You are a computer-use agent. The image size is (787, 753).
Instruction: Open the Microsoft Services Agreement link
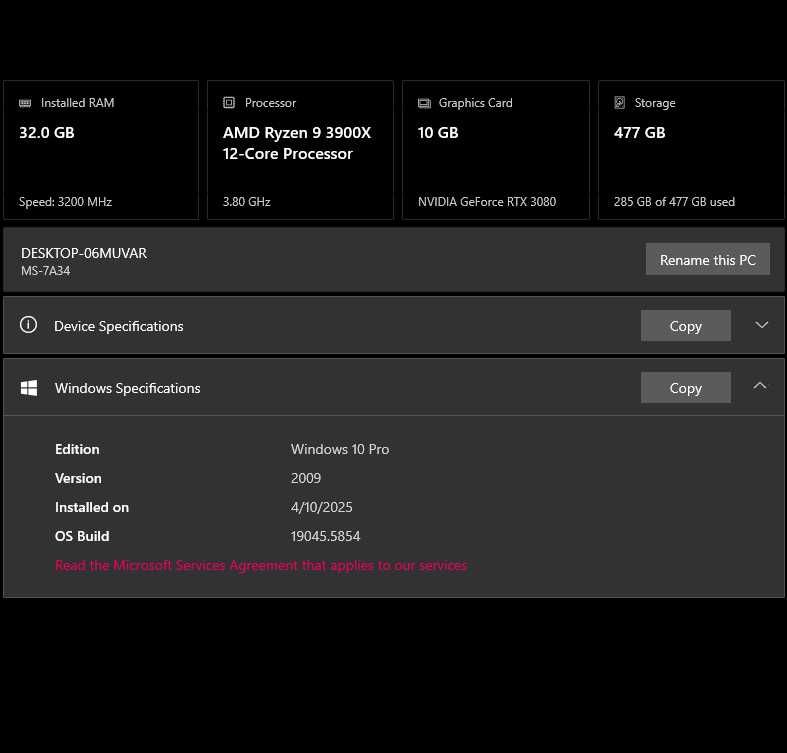(261, 566)
